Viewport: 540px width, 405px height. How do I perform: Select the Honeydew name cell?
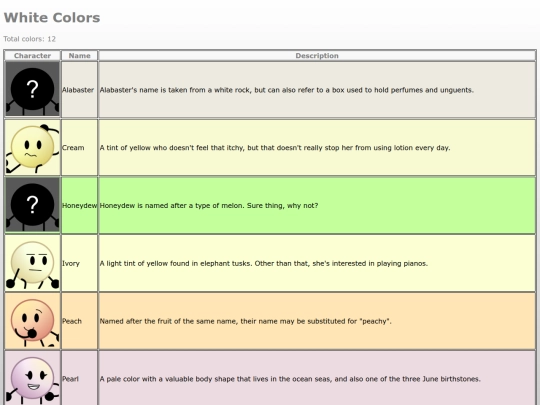[x=80, y=205]
